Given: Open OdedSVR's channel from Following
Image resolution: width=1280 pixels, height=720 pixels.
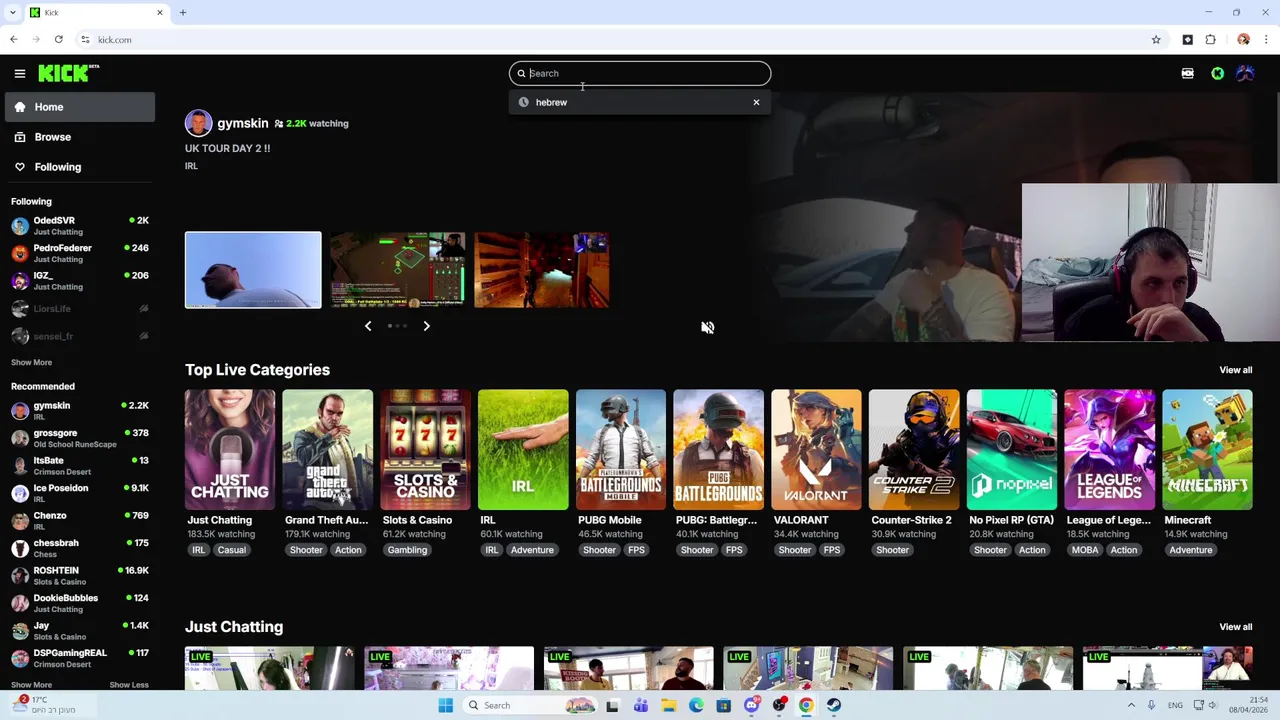Looking at the screenshot, I should 80,225.
